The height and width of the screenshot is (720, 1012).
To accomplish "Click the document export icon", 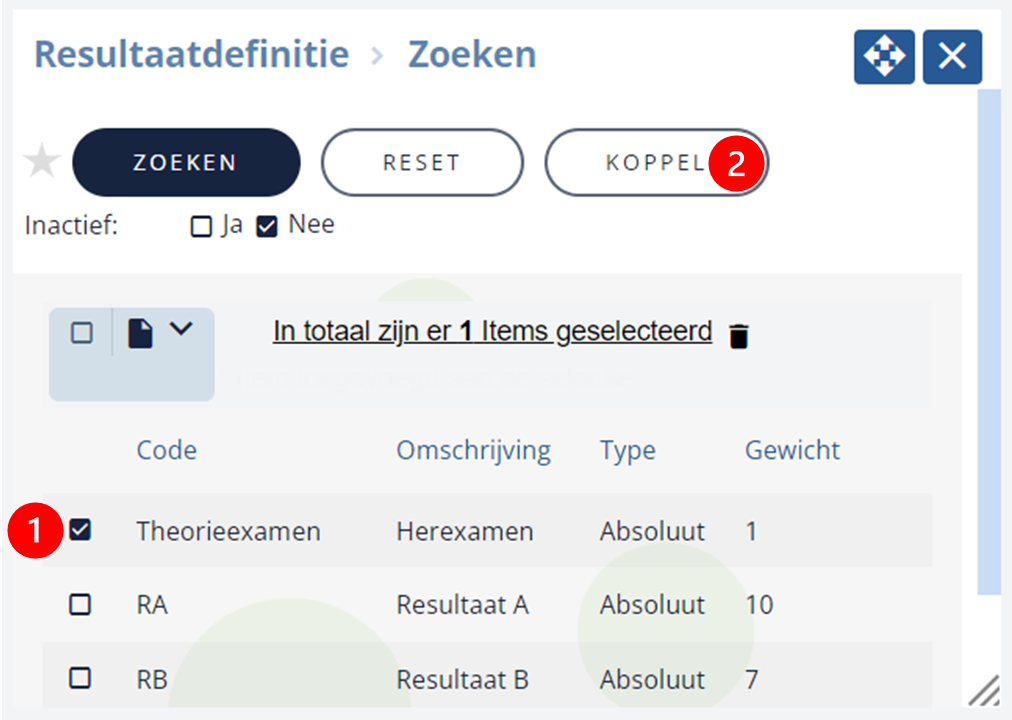I will [x=140, y=333].
